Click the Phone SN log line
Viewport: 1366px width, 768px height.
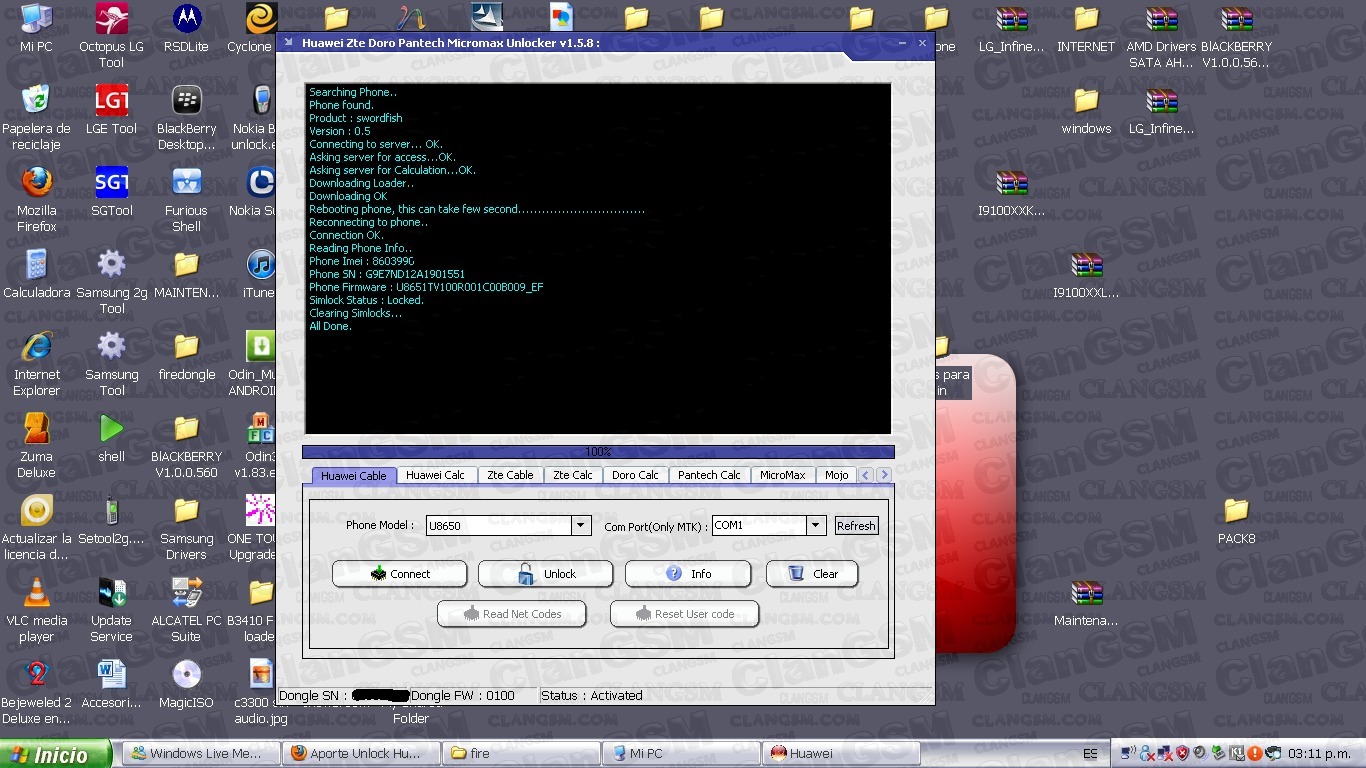click(x=387, y=274)
